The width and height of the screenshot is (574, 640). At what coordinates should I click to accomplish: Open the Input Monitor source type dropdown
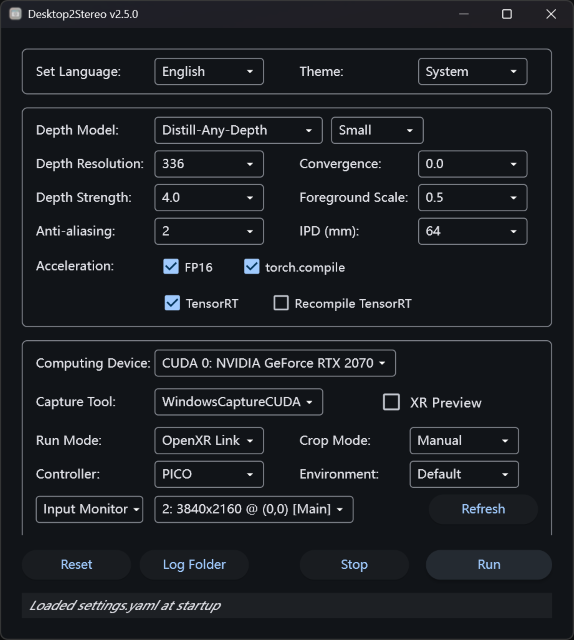89,509
